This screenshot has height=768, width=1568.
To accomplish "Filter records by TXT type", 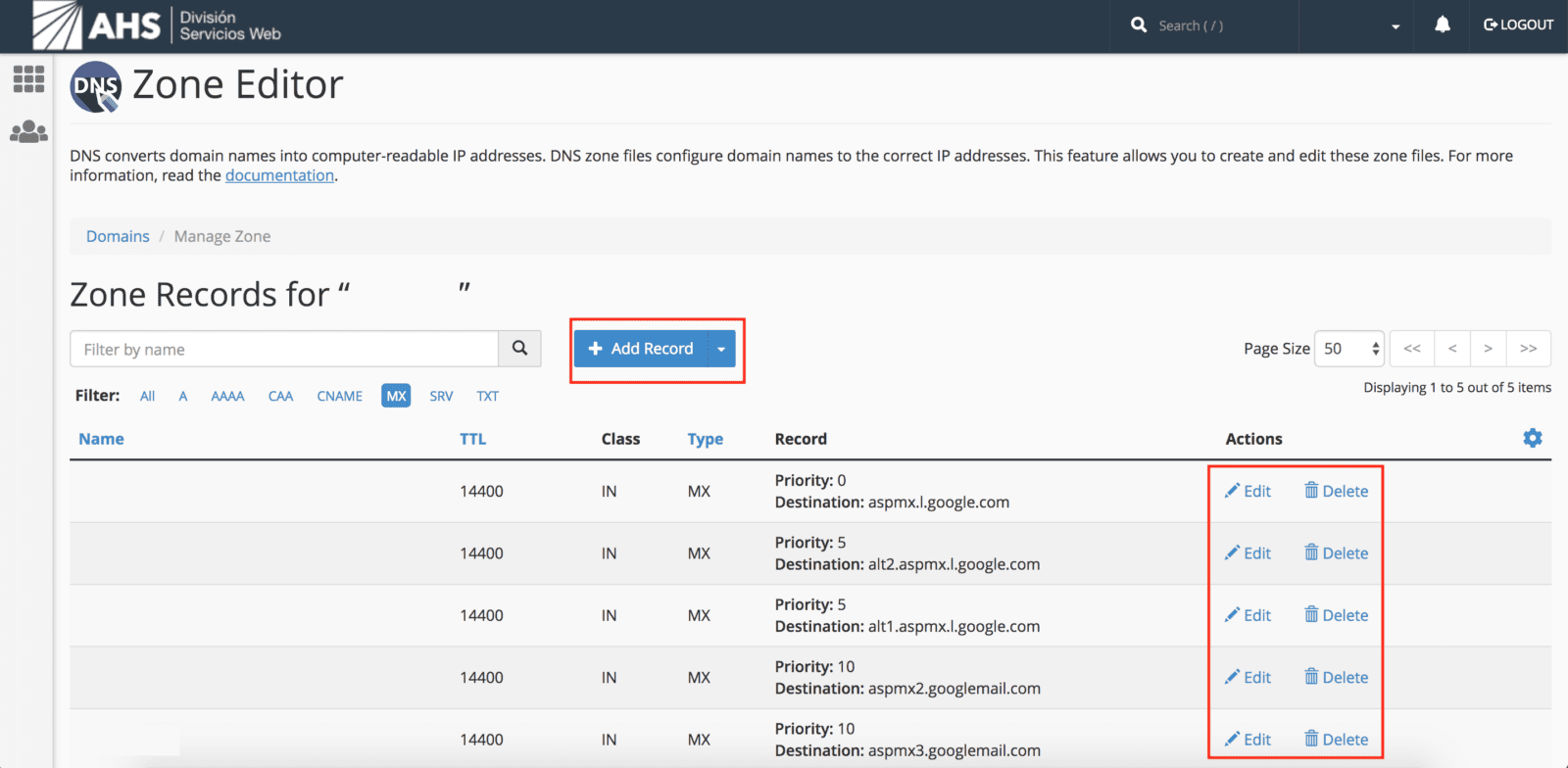I will coord(487,396).
